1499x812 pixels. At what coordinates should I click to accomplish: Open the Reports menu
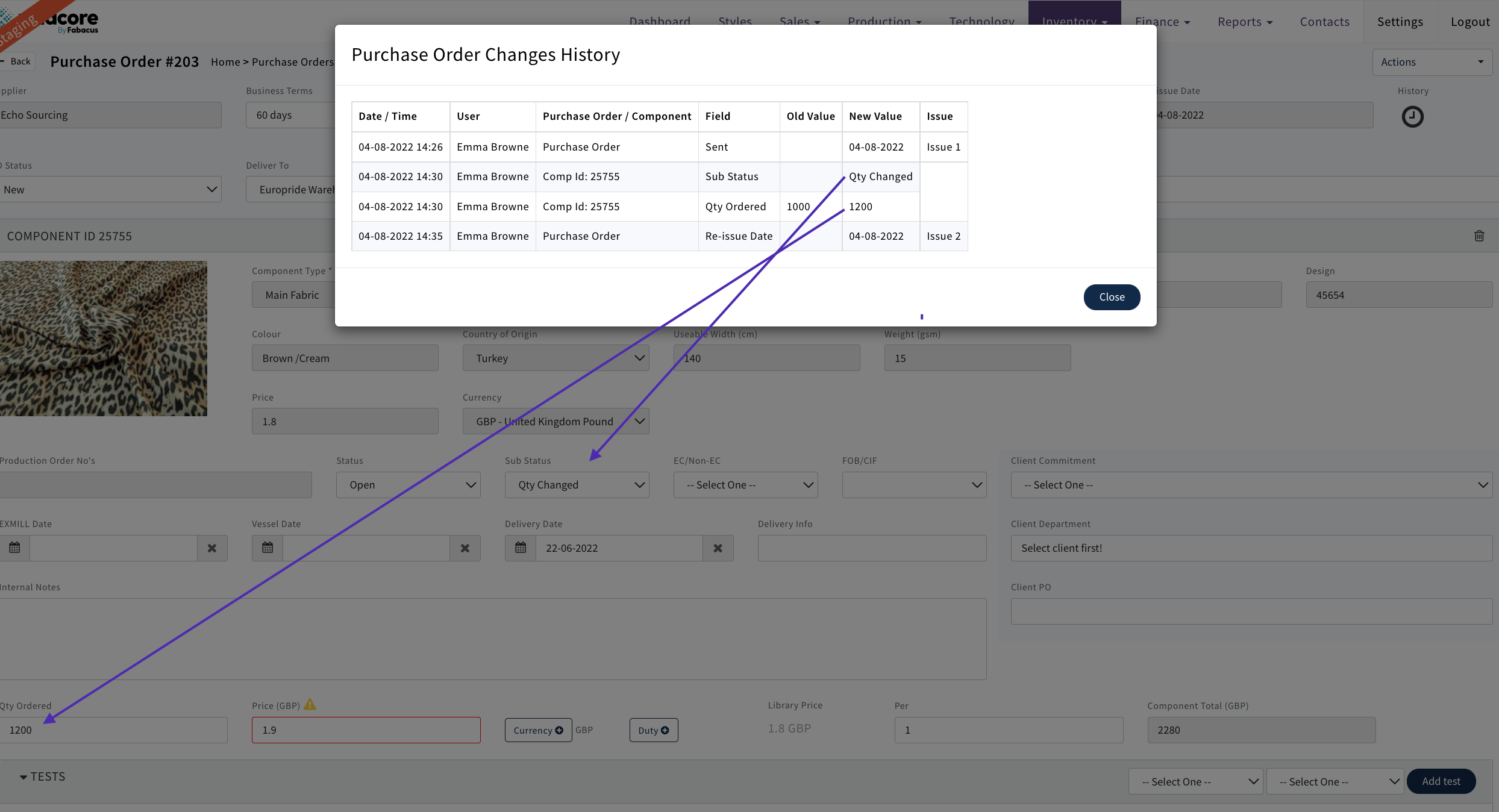tap(1244, 22)
